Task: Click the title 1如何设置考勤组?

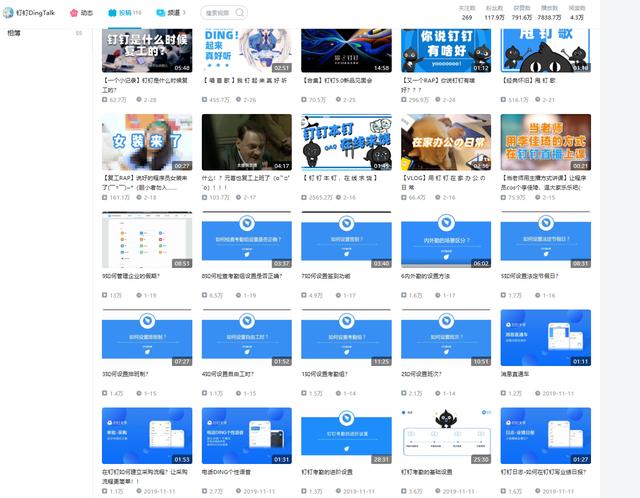Action: 324,374
